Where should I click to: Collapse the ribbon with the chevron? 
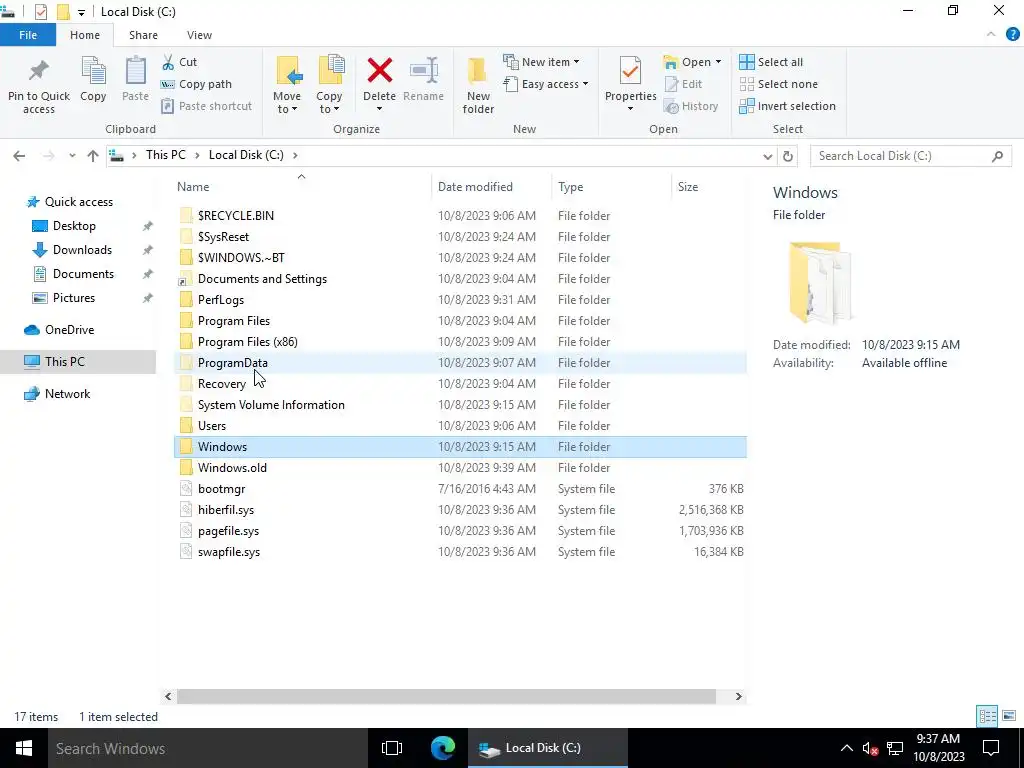991,35
